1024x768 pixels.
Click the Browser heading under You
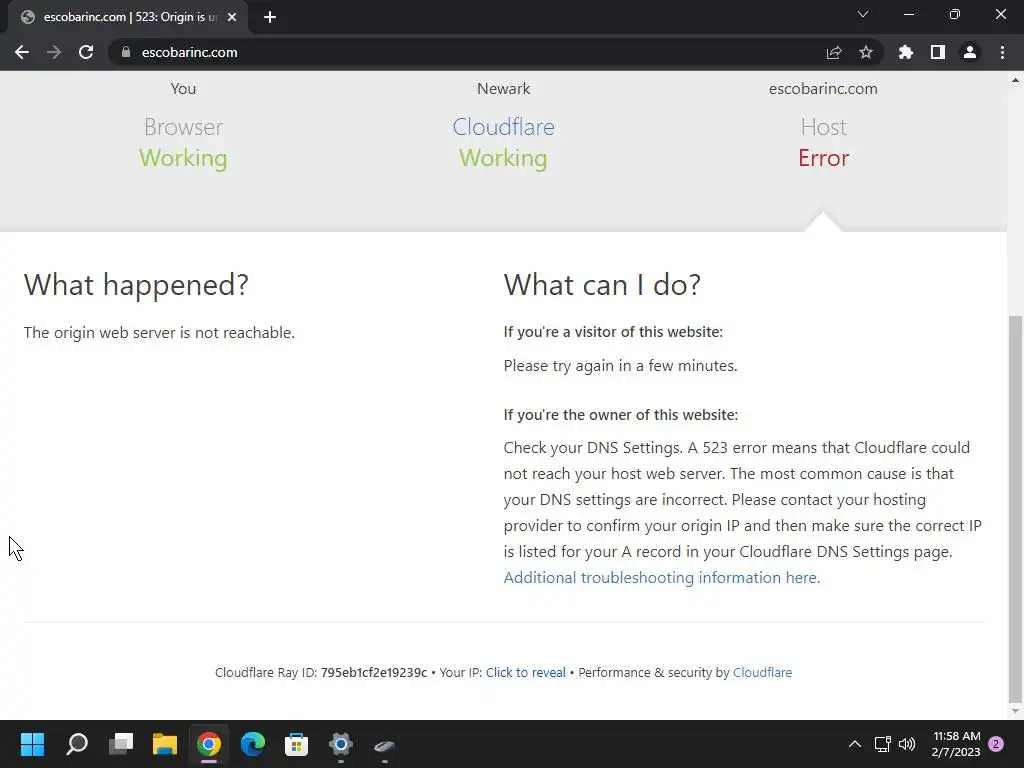coord(184,127)
